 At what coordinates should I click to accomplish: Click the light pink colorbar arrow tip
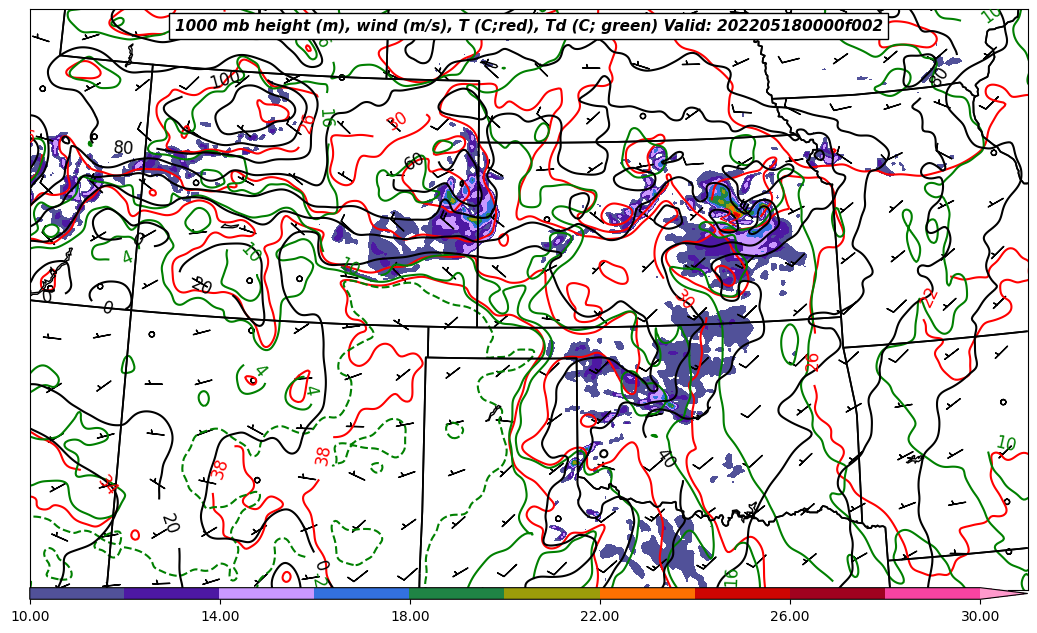point(1004,593)
